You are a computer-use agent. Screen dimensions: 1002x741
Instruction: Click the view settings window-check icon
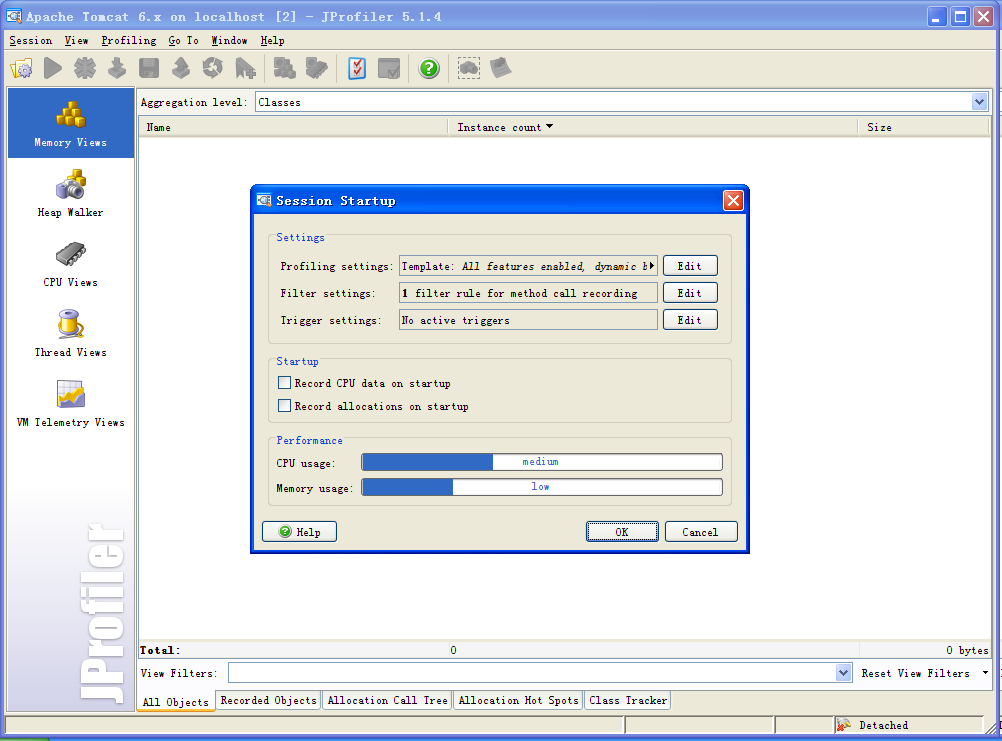tap(389, 68)
